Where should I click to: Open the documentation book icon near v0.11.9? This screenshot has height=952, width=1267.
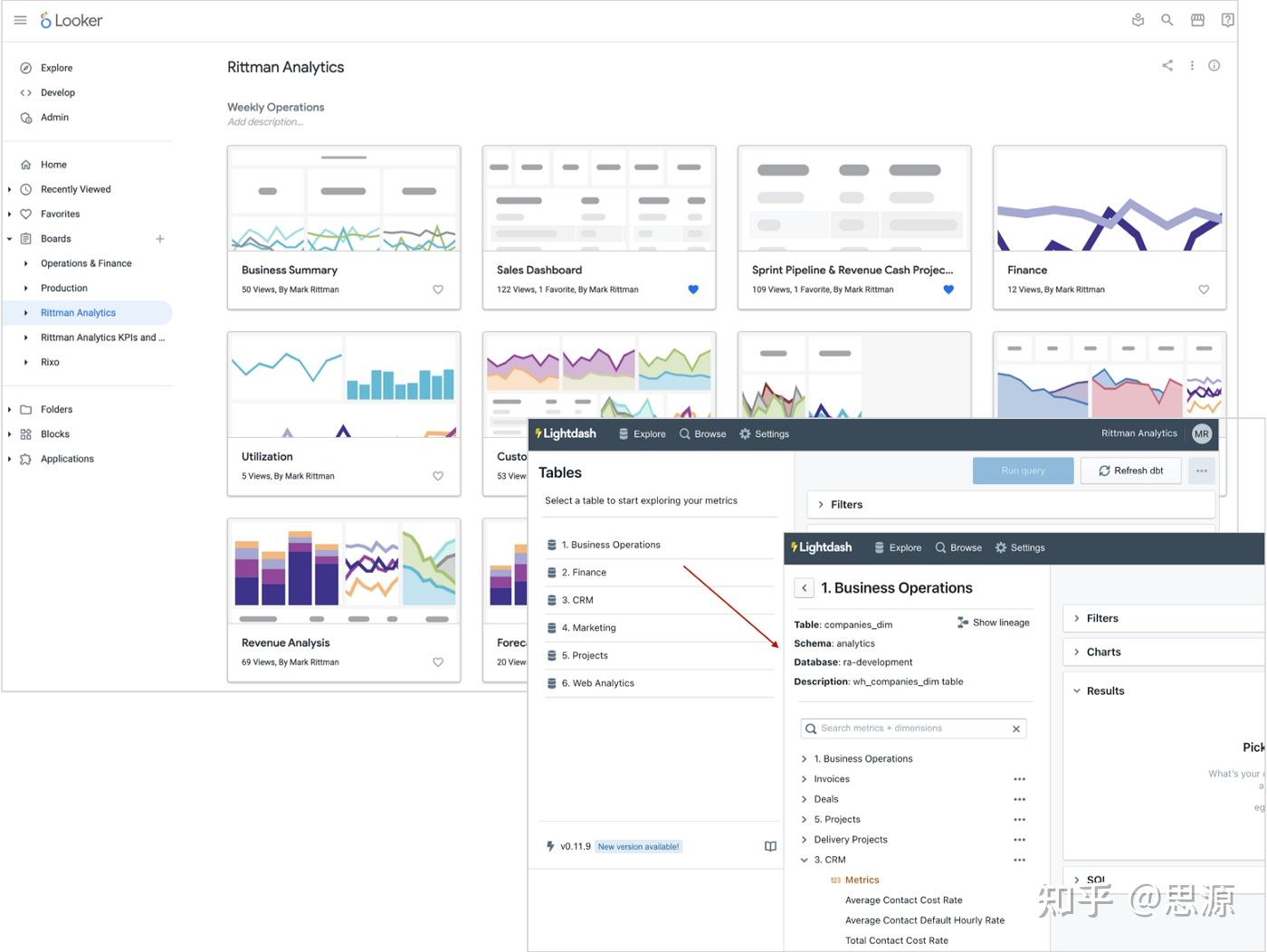[x=770, y=846]
